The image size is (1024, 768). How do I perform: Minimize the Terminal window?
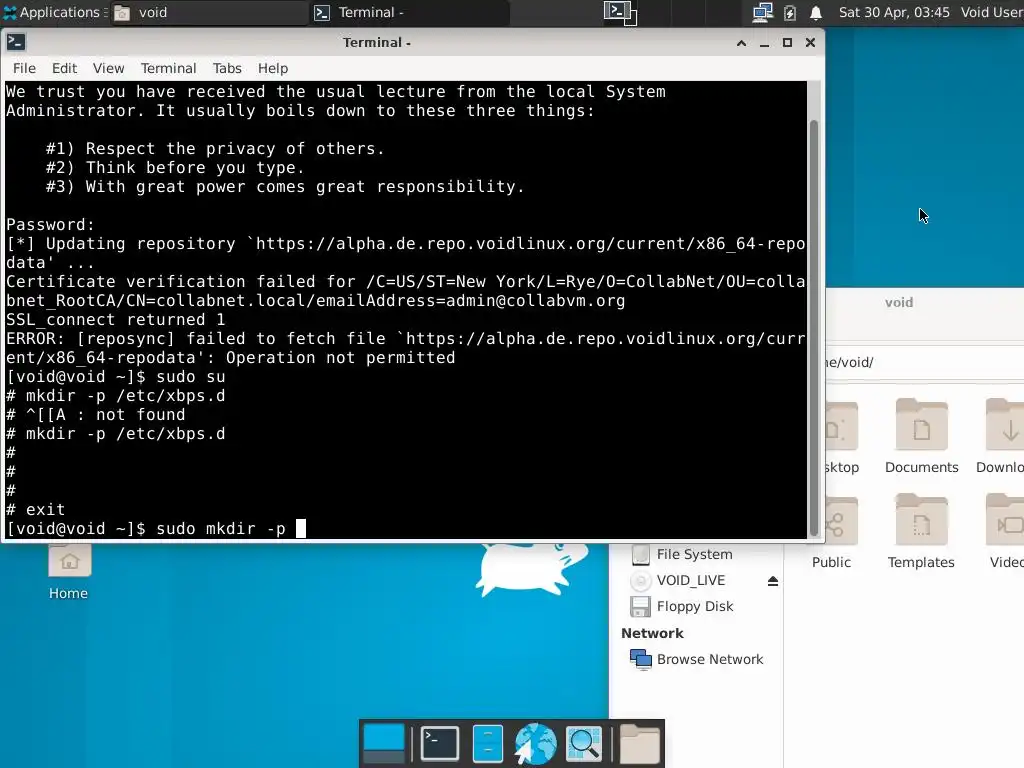pyautogui.click(x=764, y=42)
